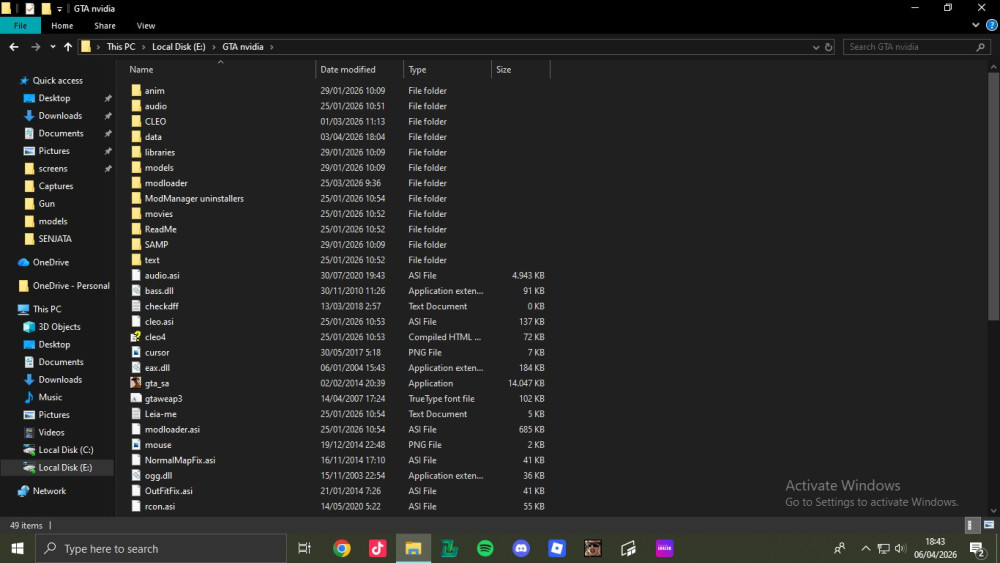Open Spotify from the taskbar
Viewport: 1000px width, 563px height.
click(x=485, y=548)
